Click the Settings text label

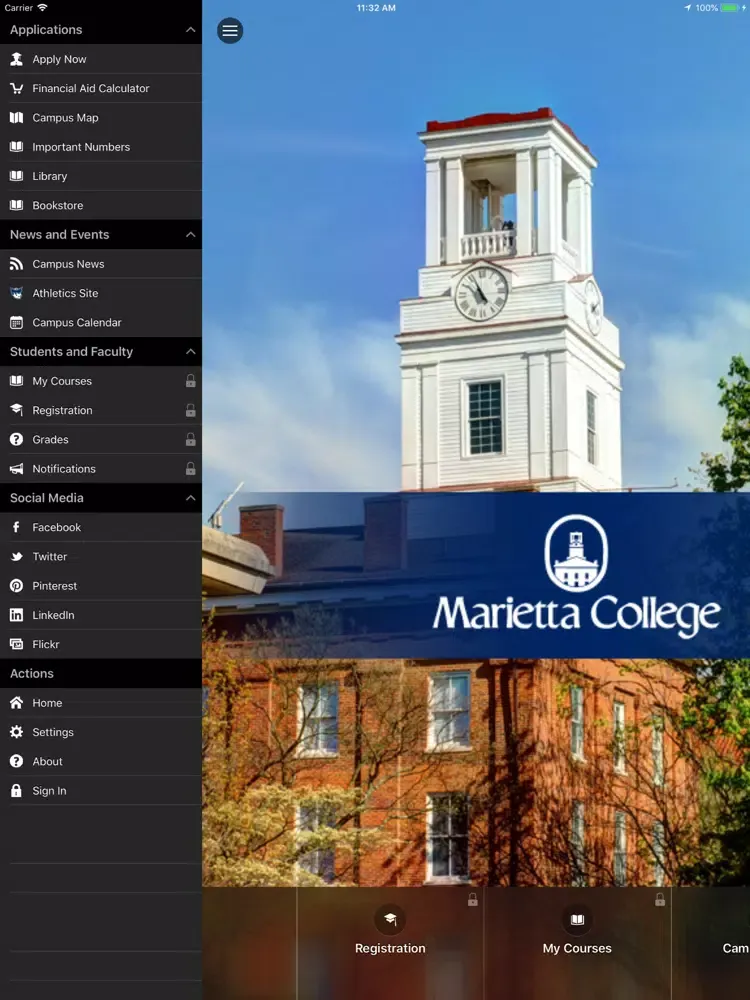click(53, 732)
